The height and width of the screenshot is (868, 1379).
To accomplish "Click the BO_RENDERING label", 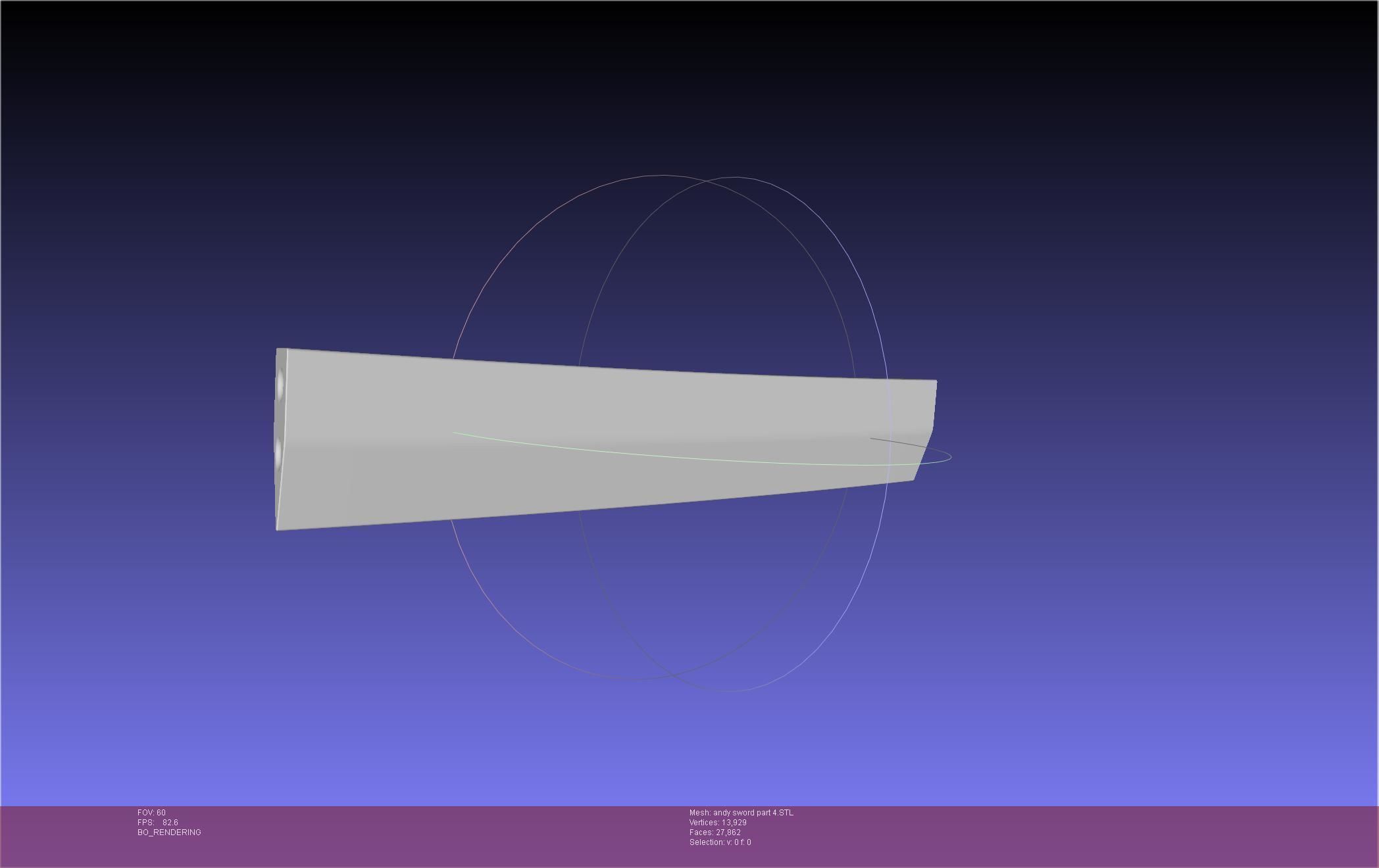I will [x=169, y=832].
